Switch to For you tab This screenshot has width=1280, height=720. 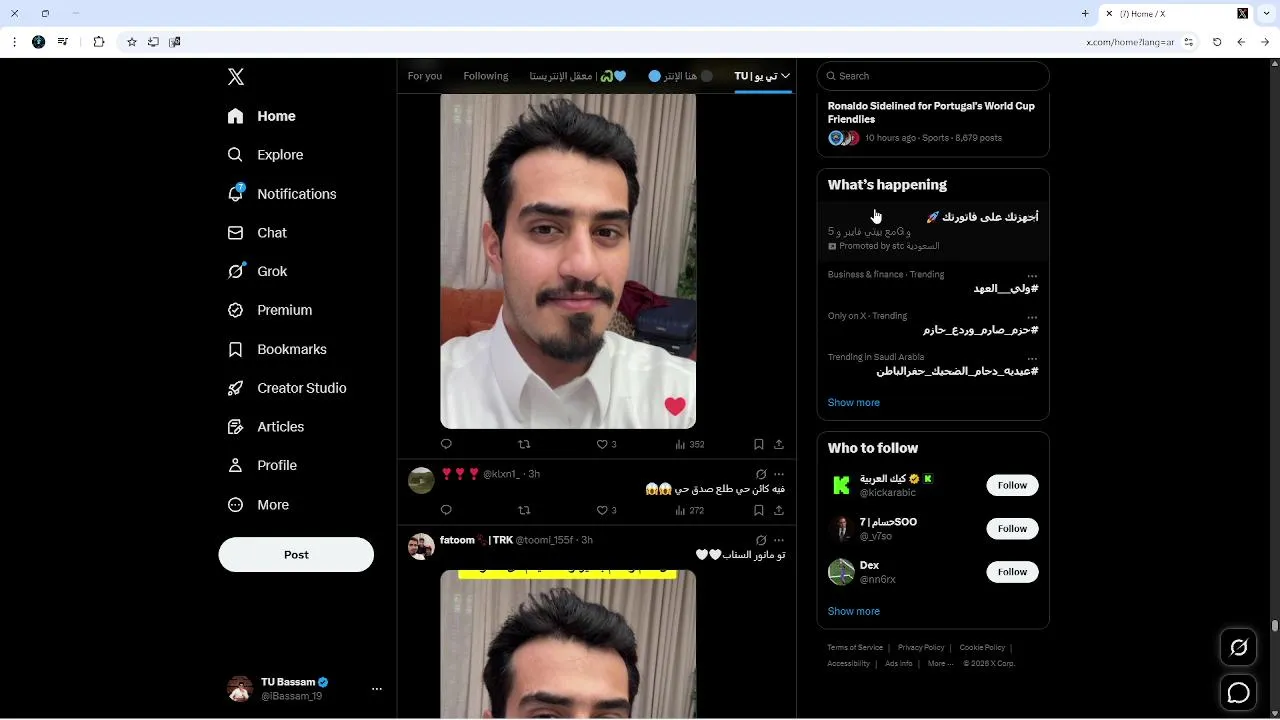(425, 76)
